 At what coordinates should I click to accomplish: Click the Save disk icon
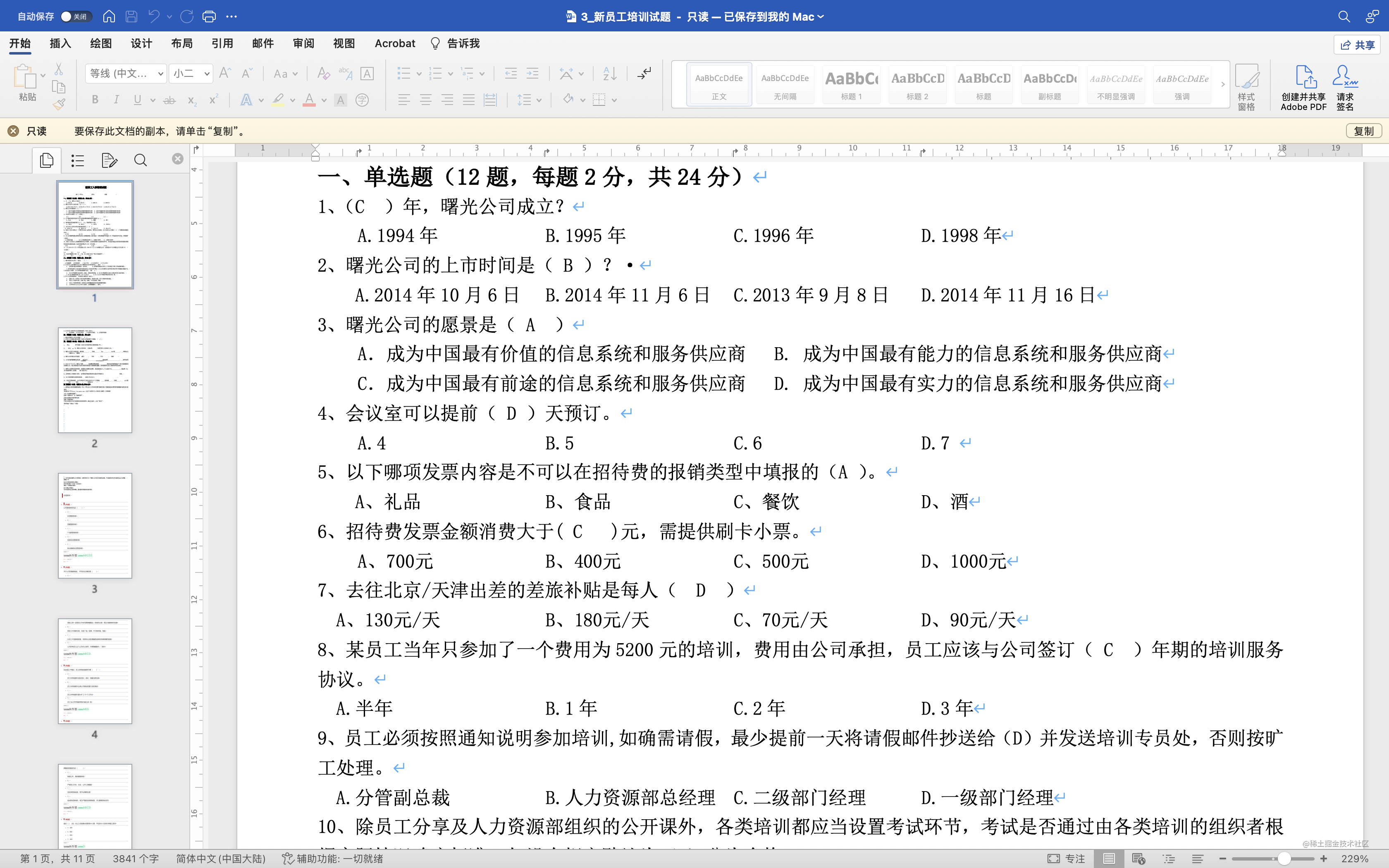(131, 17)
